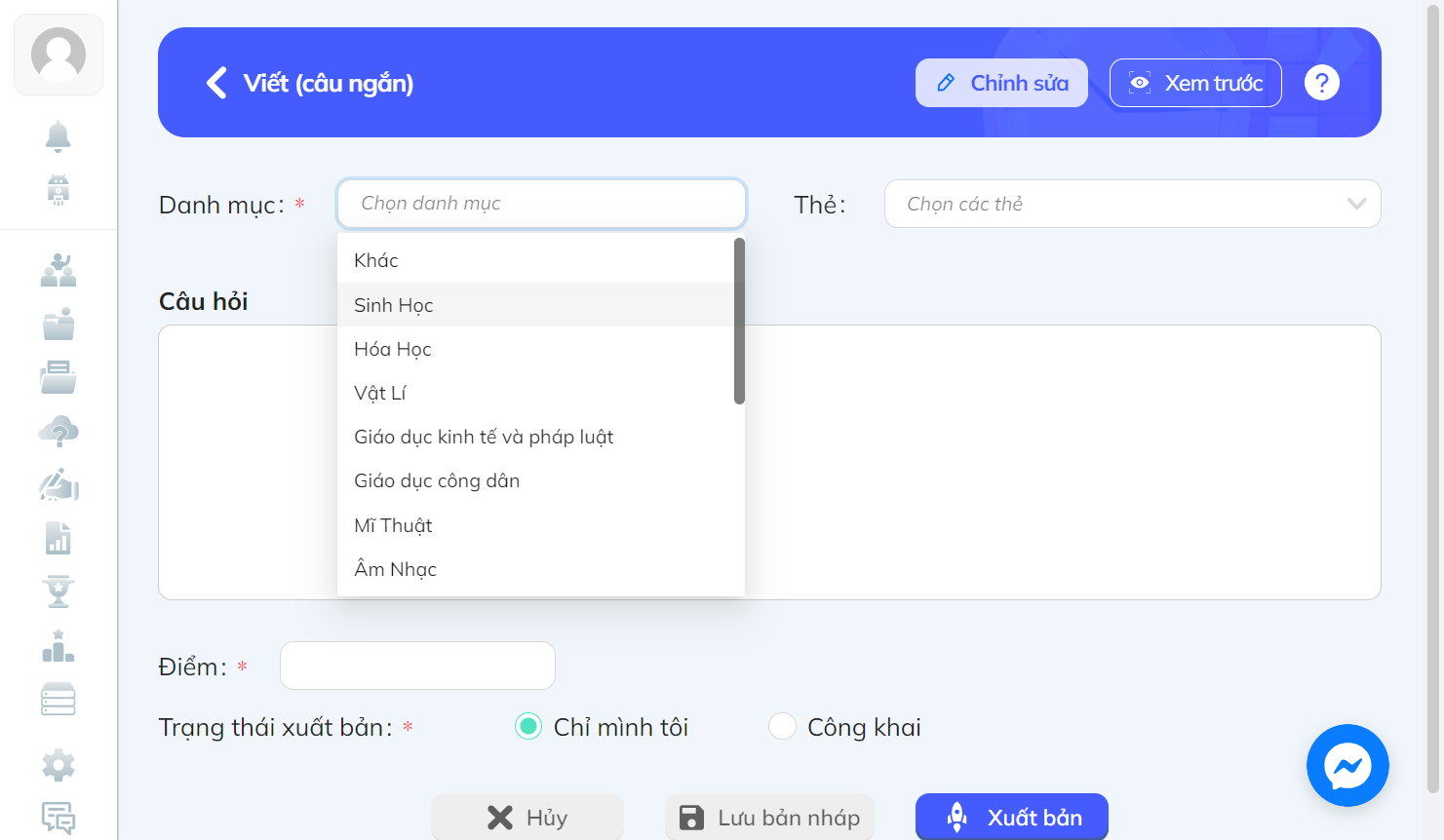Publish with the "Xuất bản" button
The height and width of the screenshot is (840, 1444).
(x=1012, y=817)
